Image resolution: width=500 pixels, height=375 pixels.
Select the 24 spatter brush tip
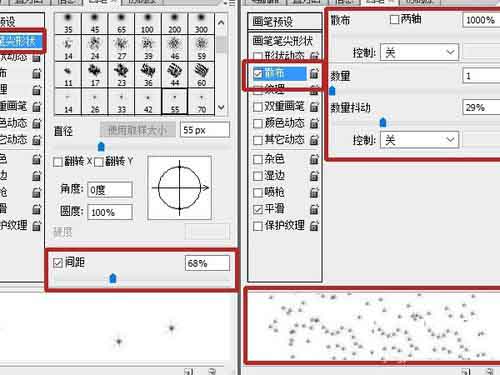pos(95,48)
